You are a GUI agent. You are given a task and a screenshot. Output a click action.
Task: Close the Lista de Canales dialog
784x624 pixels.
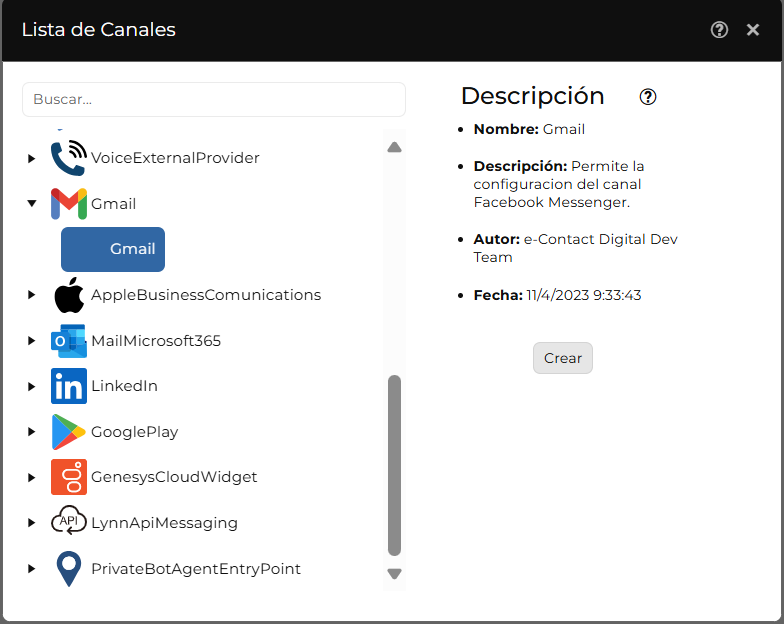752,30
